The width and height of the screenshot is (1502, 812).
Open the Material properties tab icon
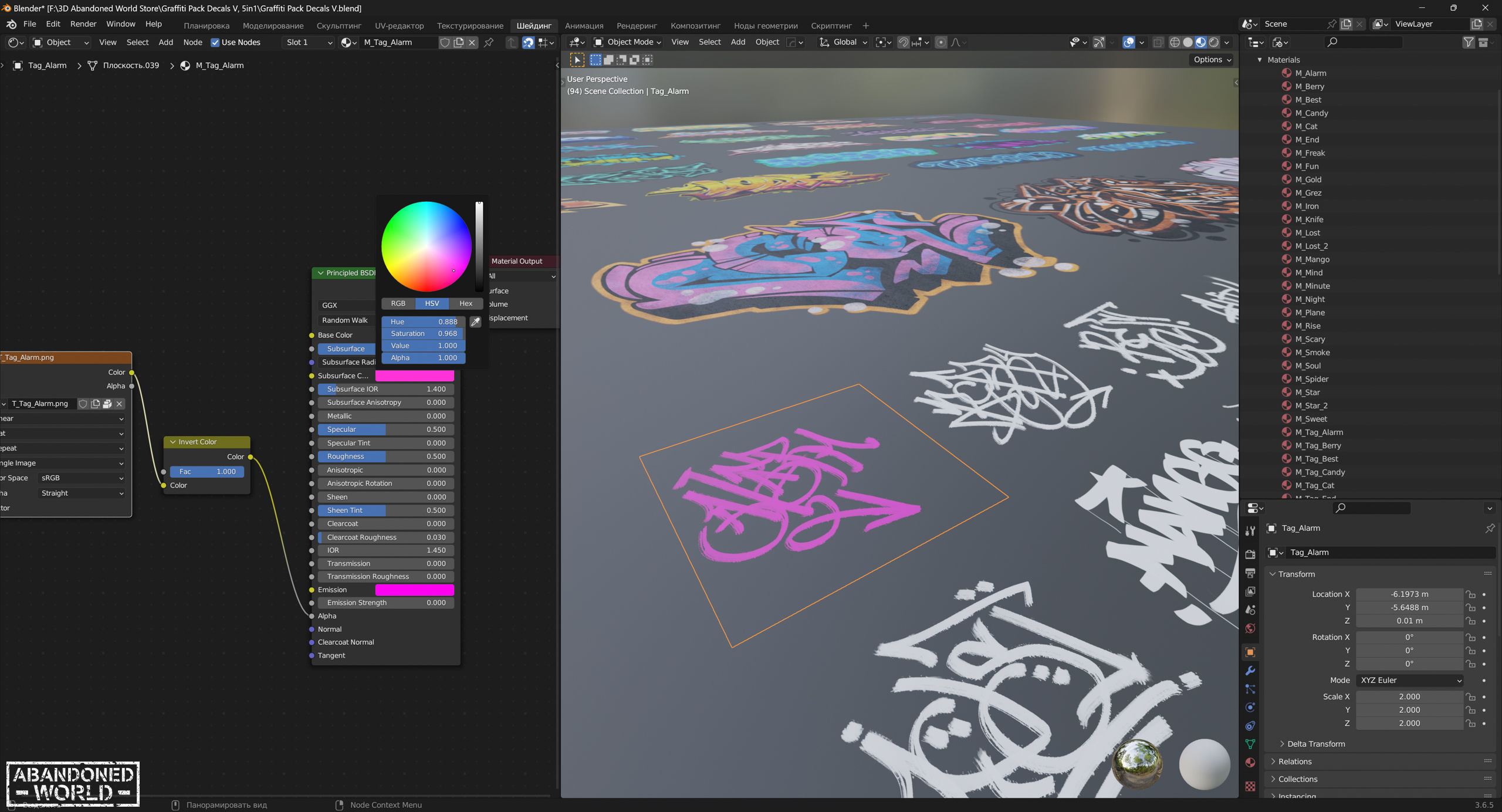click(1250, 762)
